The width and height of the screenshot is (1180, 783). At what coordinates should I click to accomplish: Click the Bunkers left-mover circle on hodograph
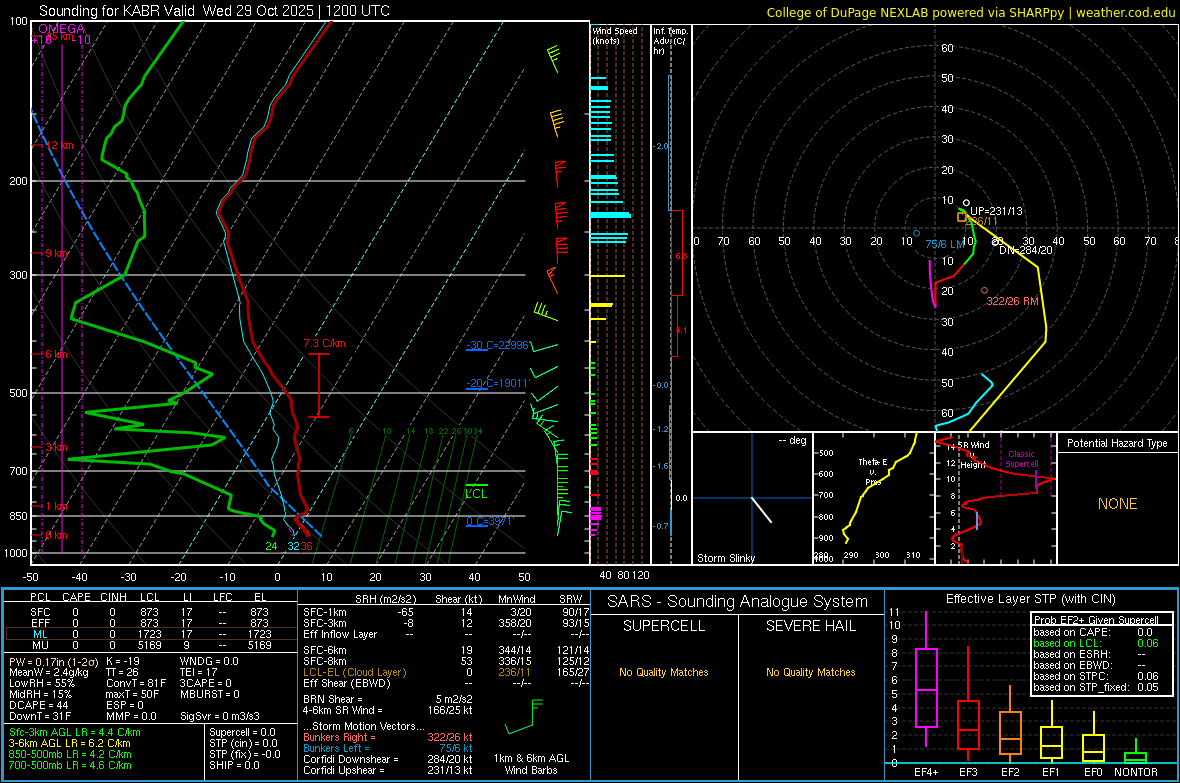pos(916,233)
